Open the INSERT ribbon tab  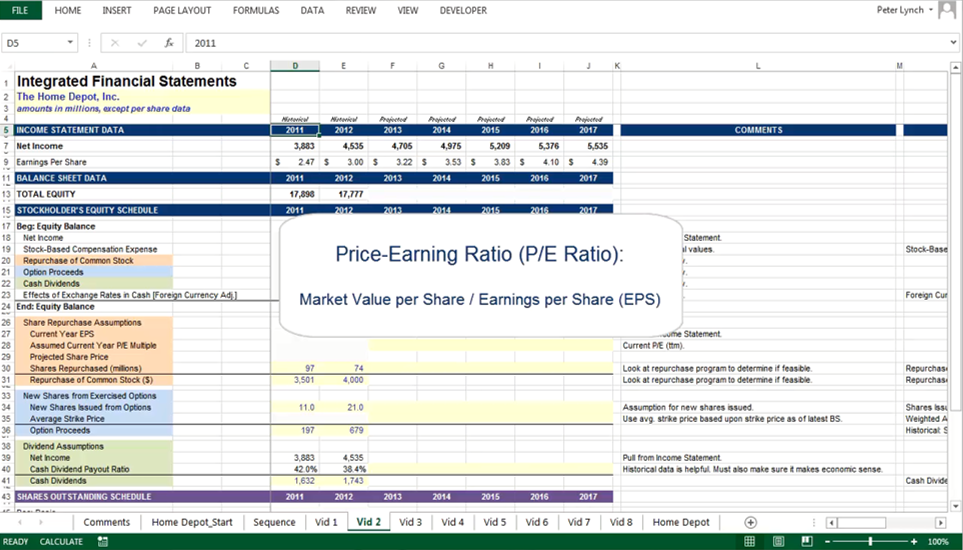(117, 10)
